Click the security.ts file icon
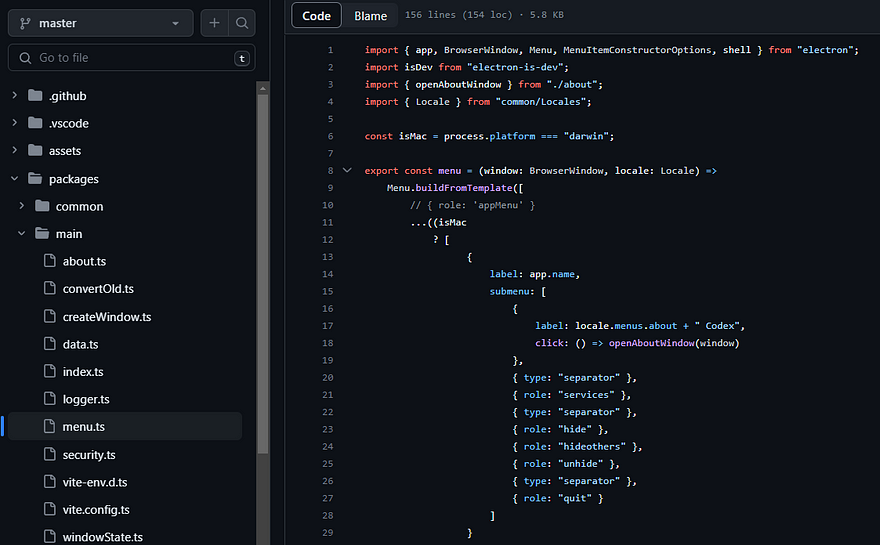Image resolution: width=880 pixels, height=545 pixels. pyautogui.click(x=50, y=455)
